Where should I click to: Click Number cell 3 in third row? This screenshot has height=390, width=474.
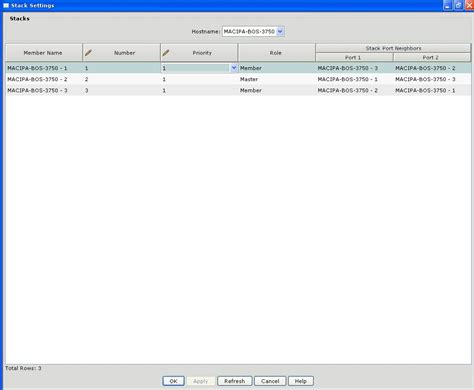coord(121,90)
